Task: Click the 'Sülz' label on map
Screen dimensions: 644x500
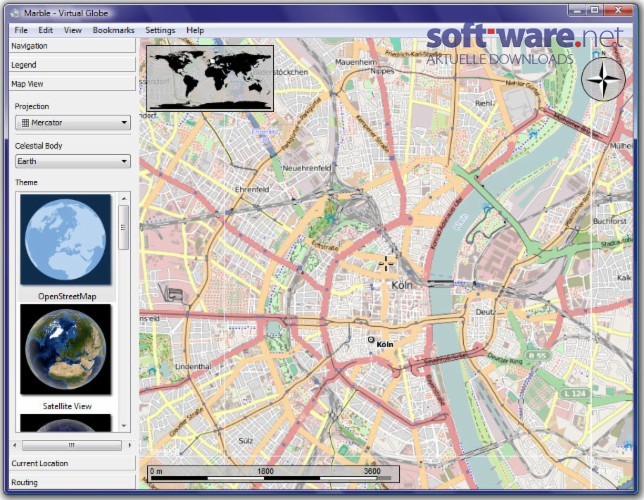Action: click(x=246, y=441)
